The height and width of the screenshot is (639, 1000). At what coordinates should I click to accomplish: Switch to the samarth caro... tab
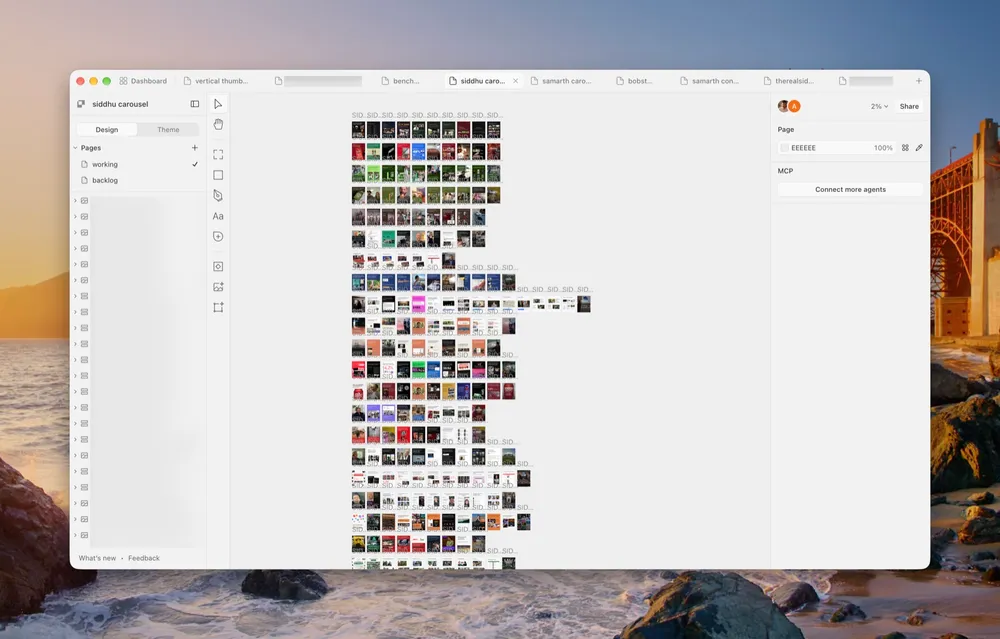(x=561, y=81)
